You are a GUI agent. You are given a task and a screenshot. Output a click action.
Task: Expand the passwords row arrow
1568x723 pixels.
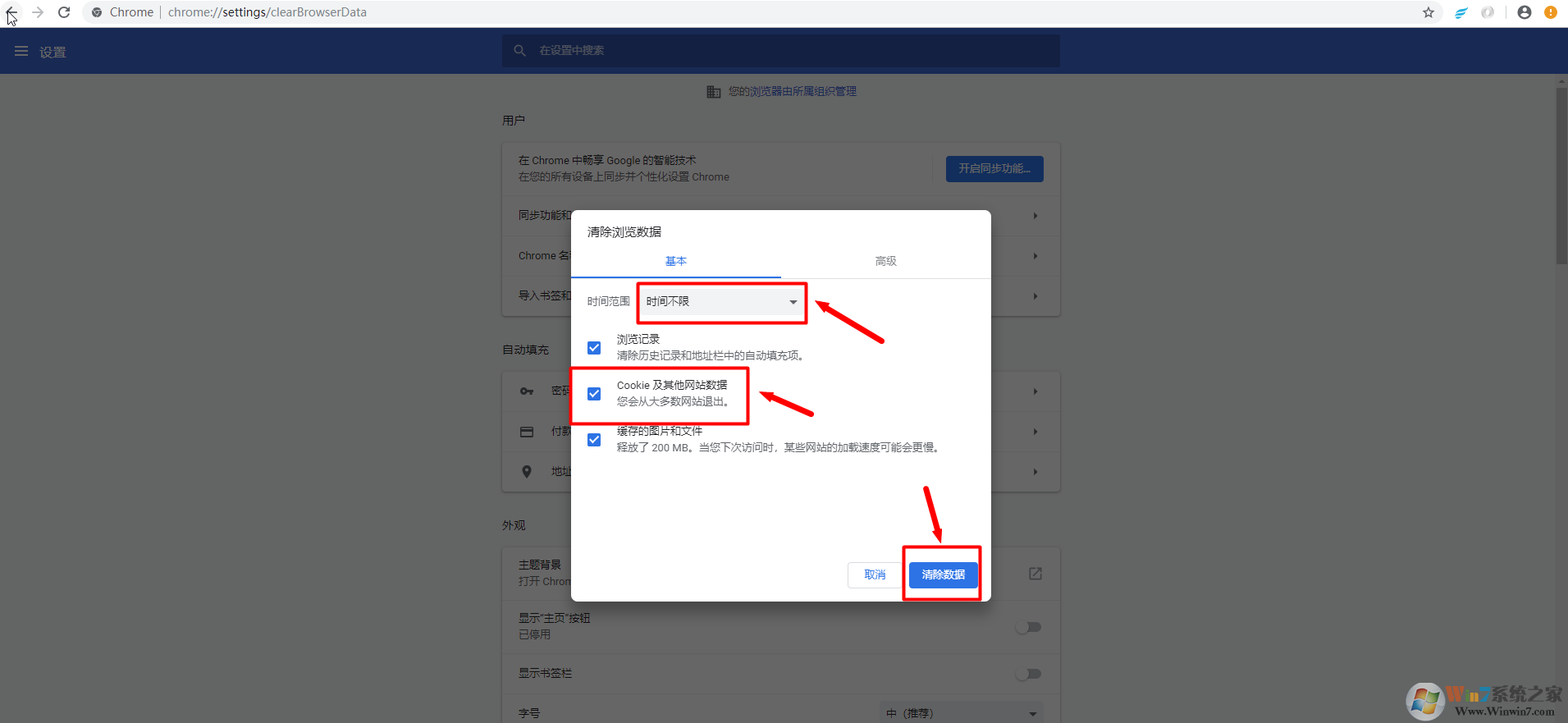point(1035,391)
